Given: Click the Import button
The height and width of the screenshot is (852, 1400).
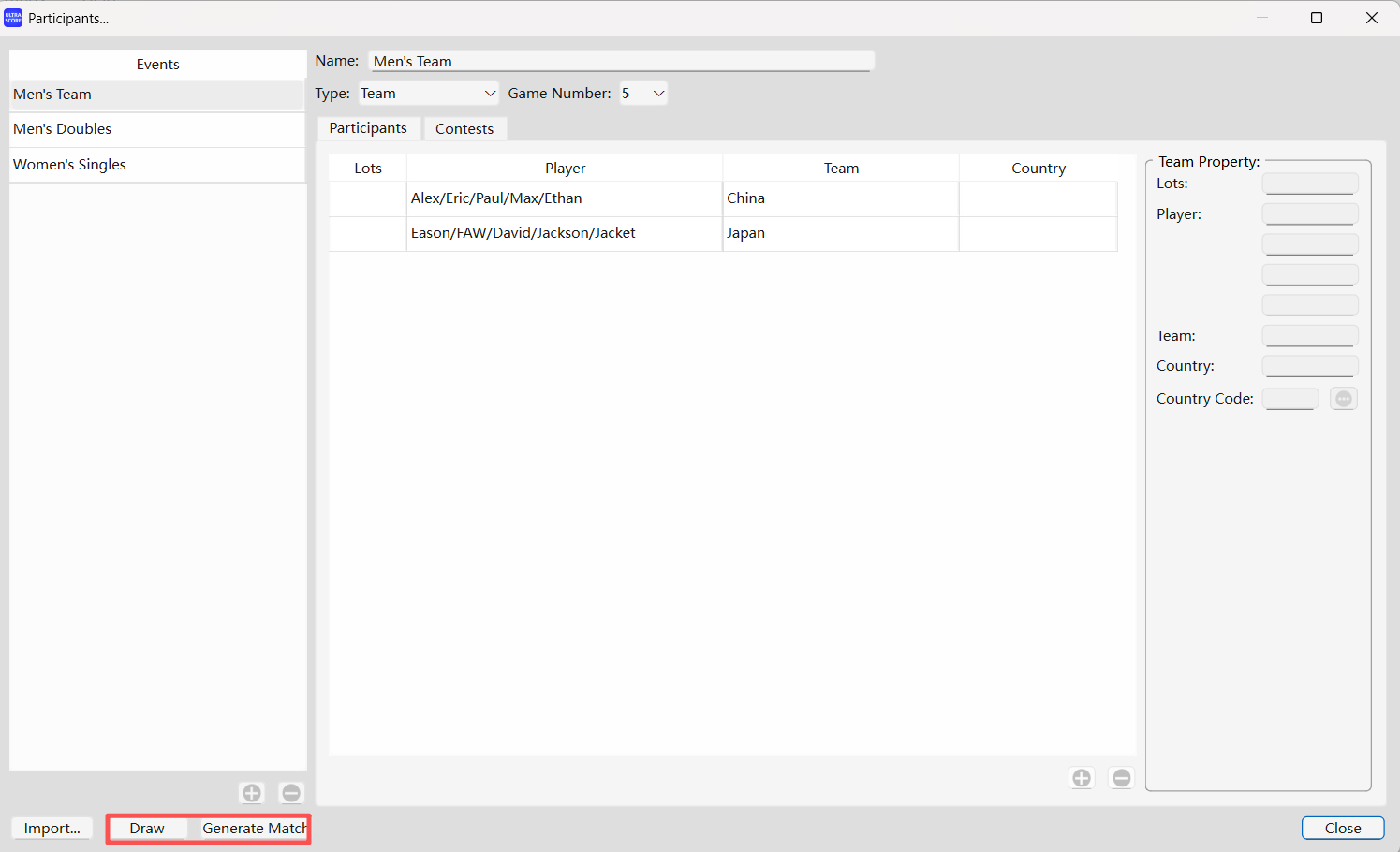Looking at the screenshot, I should click(51, 828).
